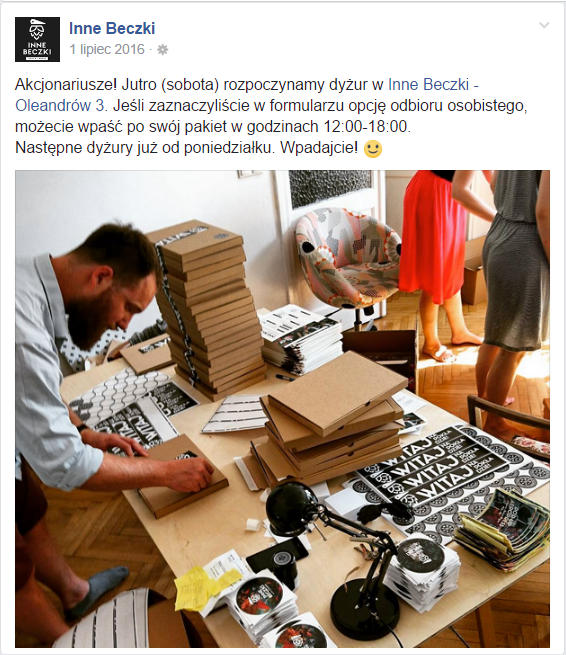Screen dimensions: 566x655
Task: Click the gear privacy icon beside date
Action: [162, 50]
